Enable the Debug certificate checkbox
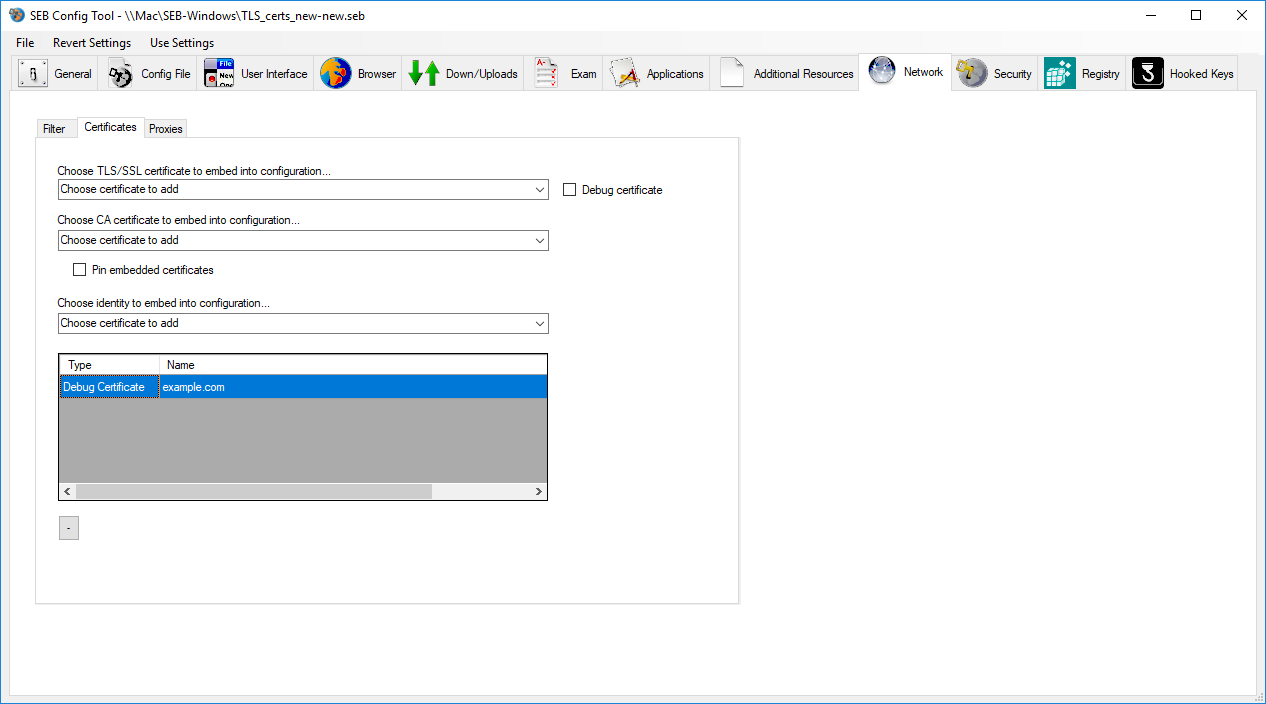This screenshot has height=704, width=1266. point(570,190)
